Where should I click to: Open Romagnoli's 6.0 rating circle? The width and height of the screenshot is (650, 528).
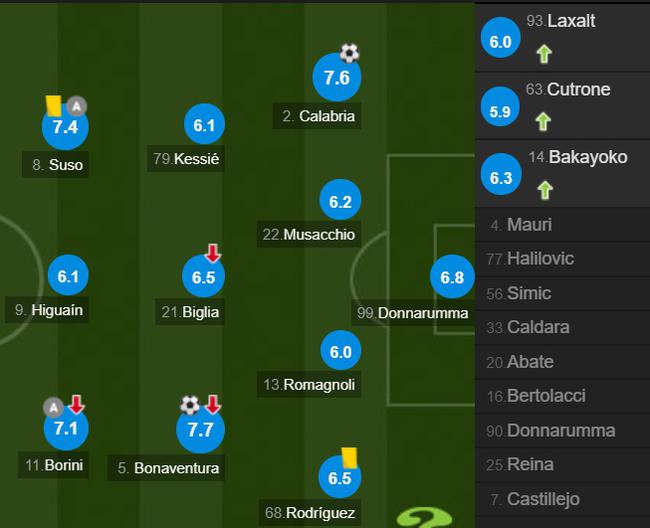[340, 351]
